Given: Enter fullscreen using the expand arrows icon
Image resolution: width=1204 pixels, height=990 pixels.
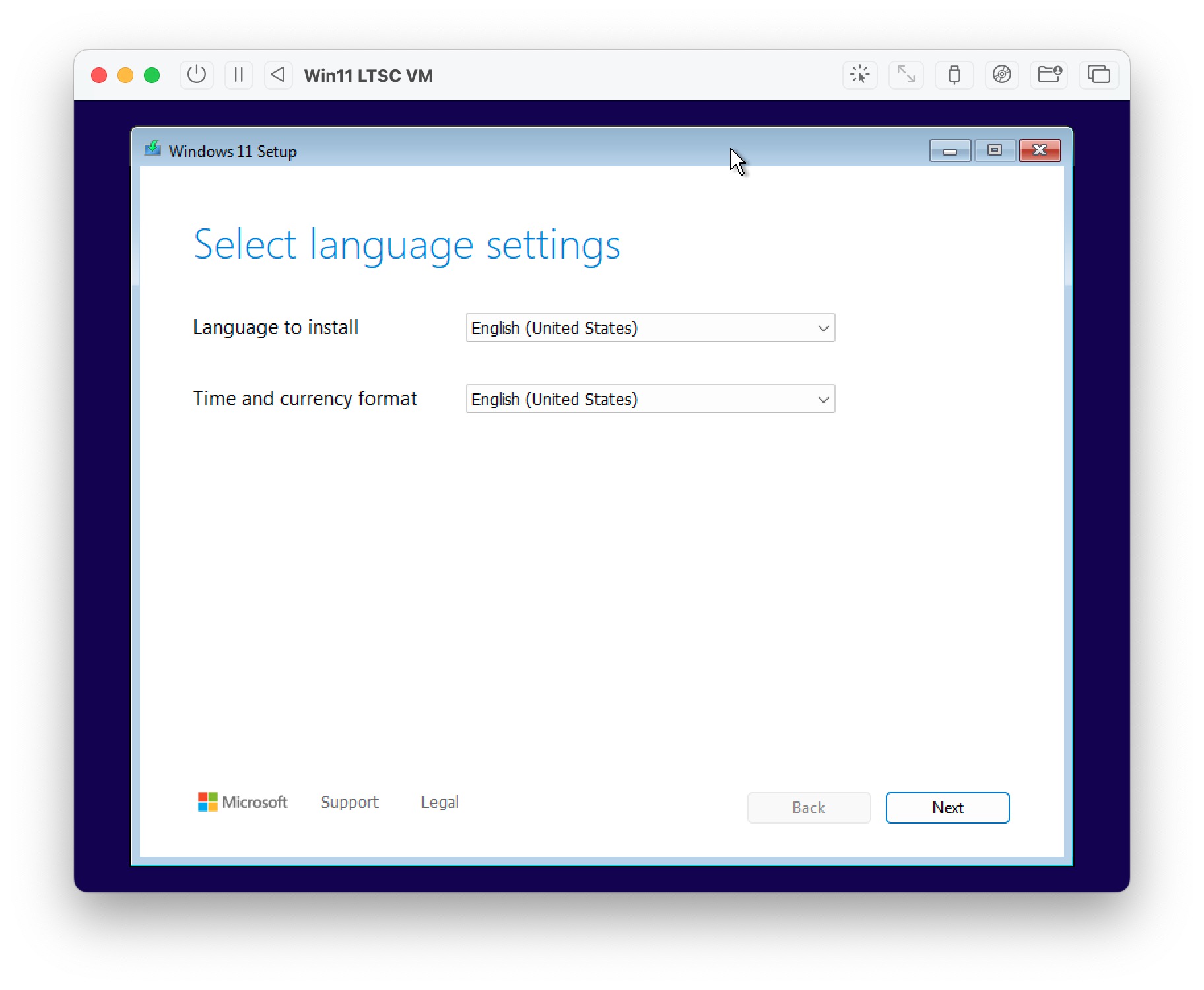Looking at the screenshot, I should (906, 75).
